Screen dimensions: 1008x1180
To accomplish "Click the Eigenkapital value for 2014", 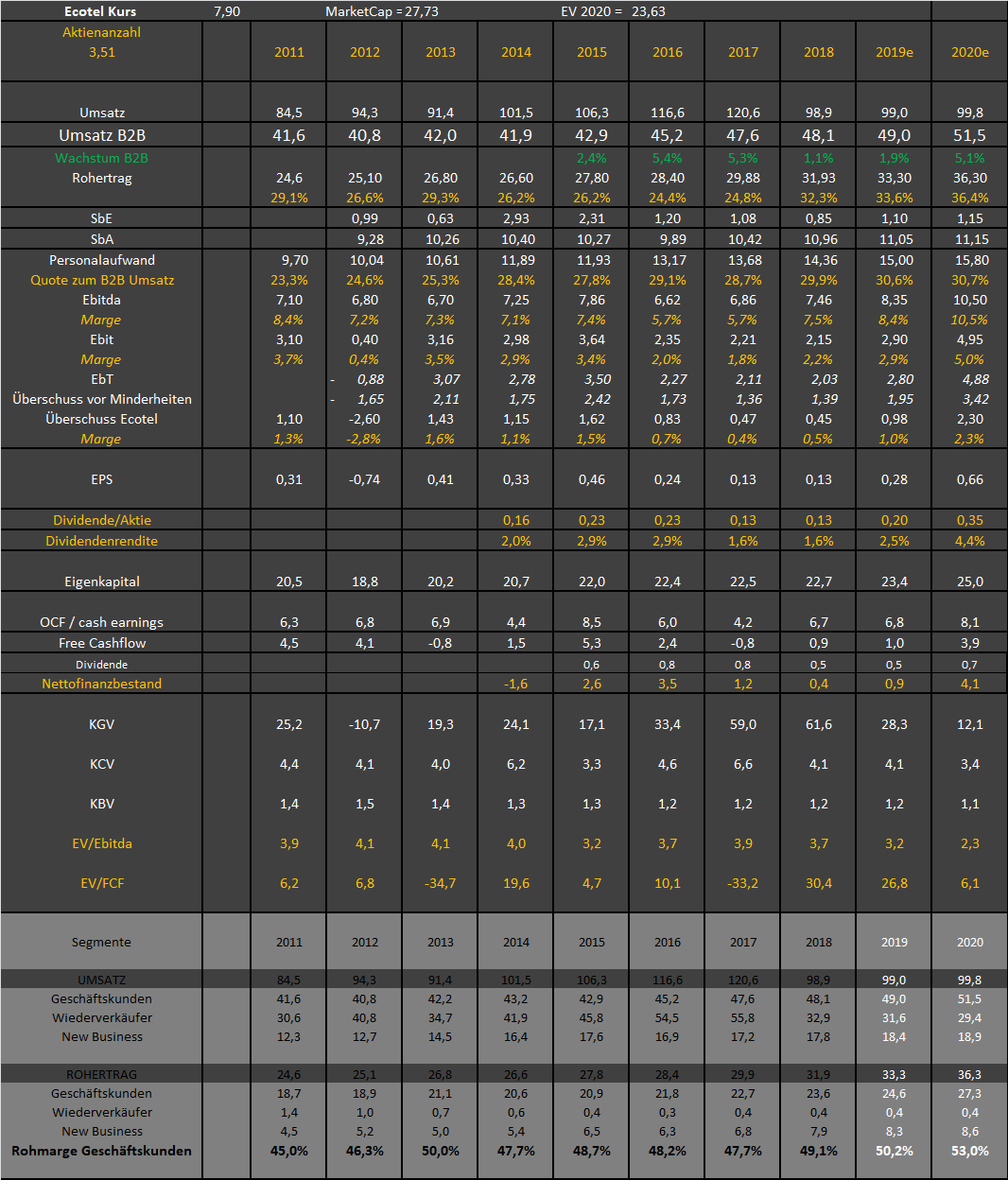I will pyautogui.click(x=515, y=581).
